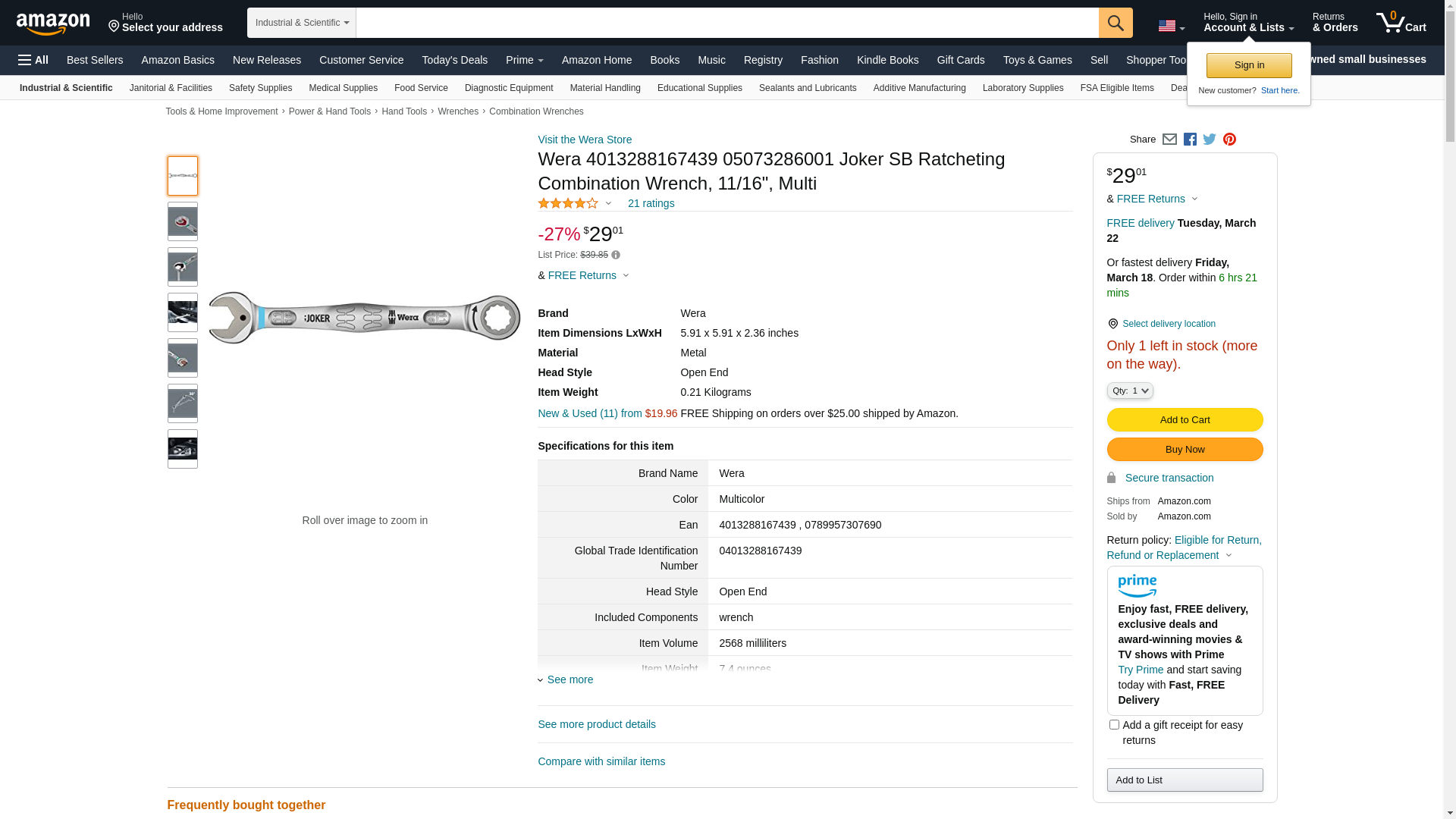The image size is (1456, 819).
Task: Select Safety Supplies category tab
Action: pos(260,88)
